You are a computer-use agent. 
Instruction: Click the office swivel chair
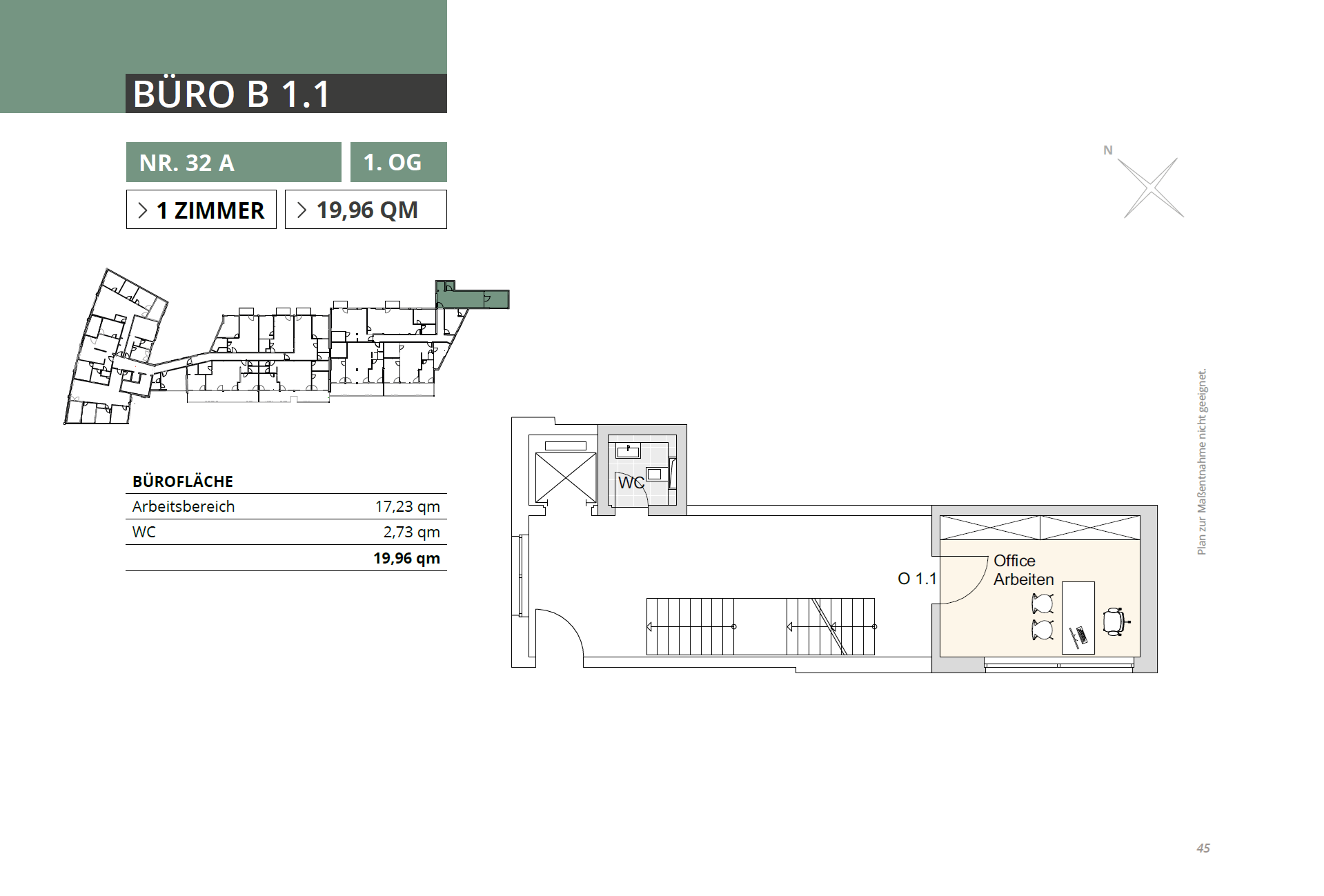pos(1115,621)
